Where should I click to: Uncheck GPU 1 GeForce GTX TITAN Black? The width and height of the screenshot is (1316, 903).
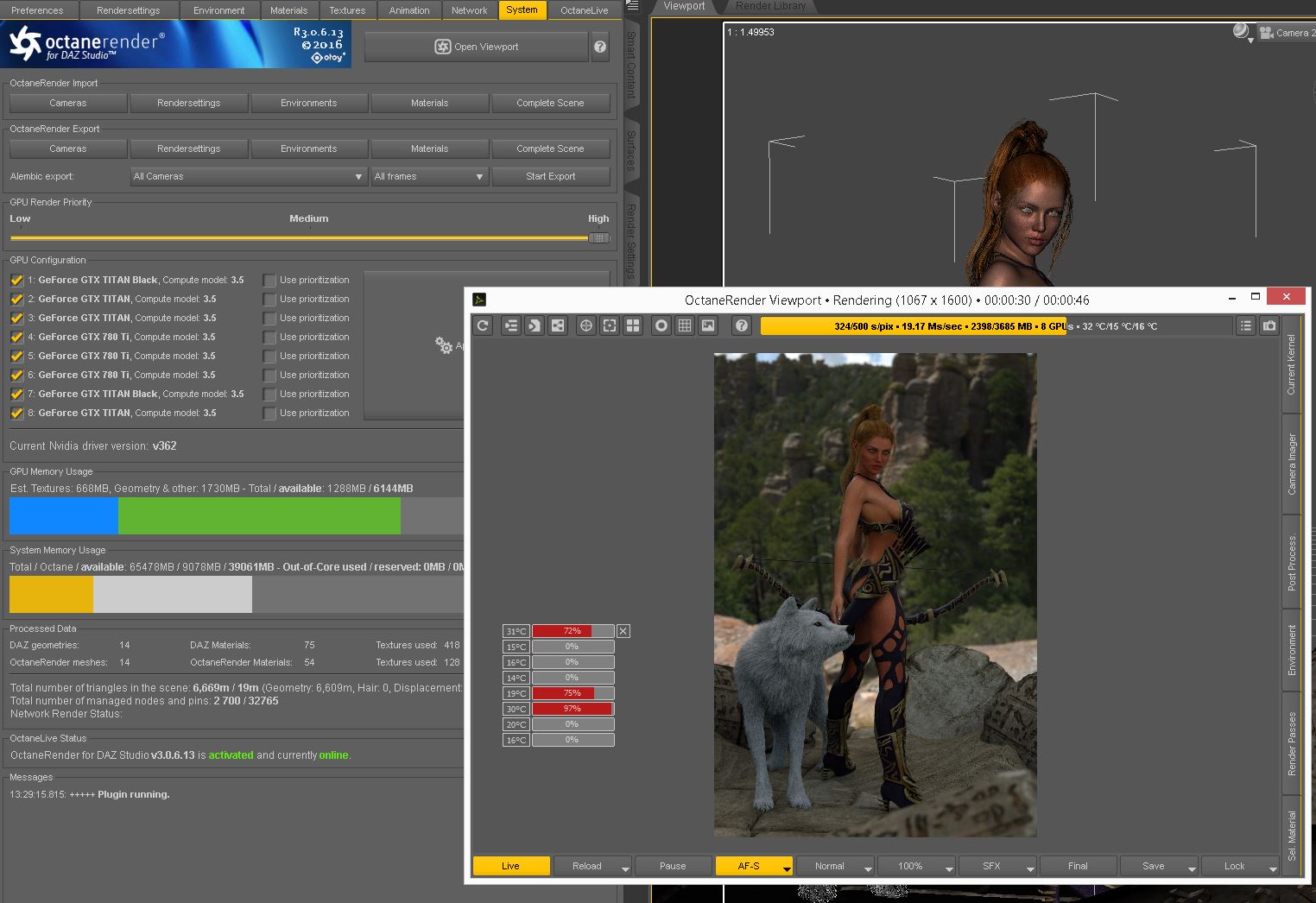(16, 280)
